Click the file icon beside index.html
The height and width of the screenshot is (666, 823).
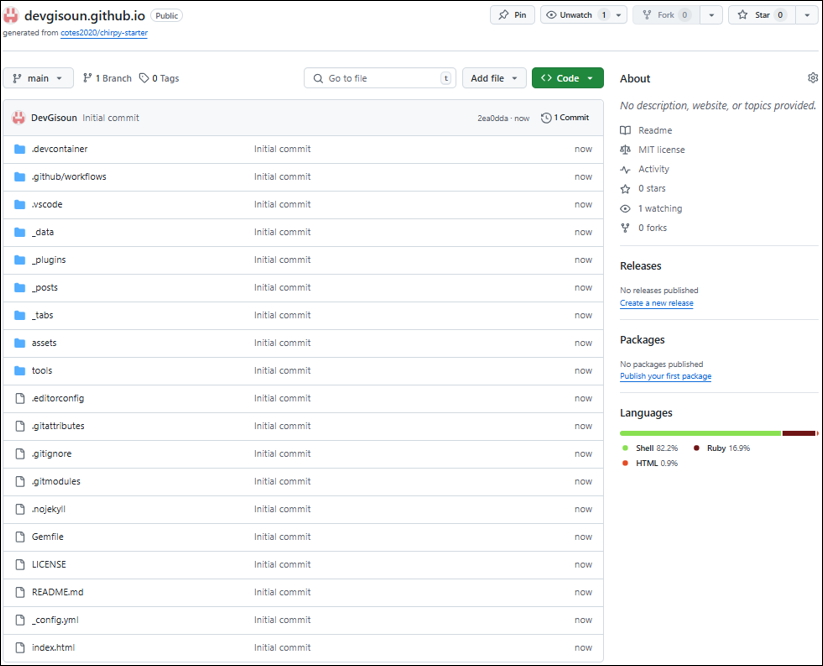[19, 648]
